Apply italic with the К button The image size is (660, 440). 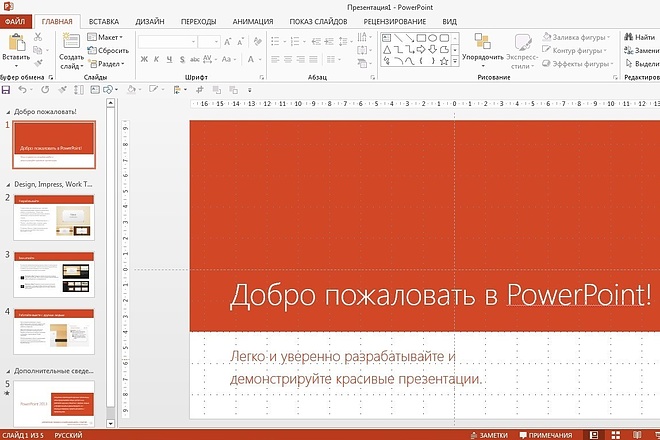pos(157,59)
